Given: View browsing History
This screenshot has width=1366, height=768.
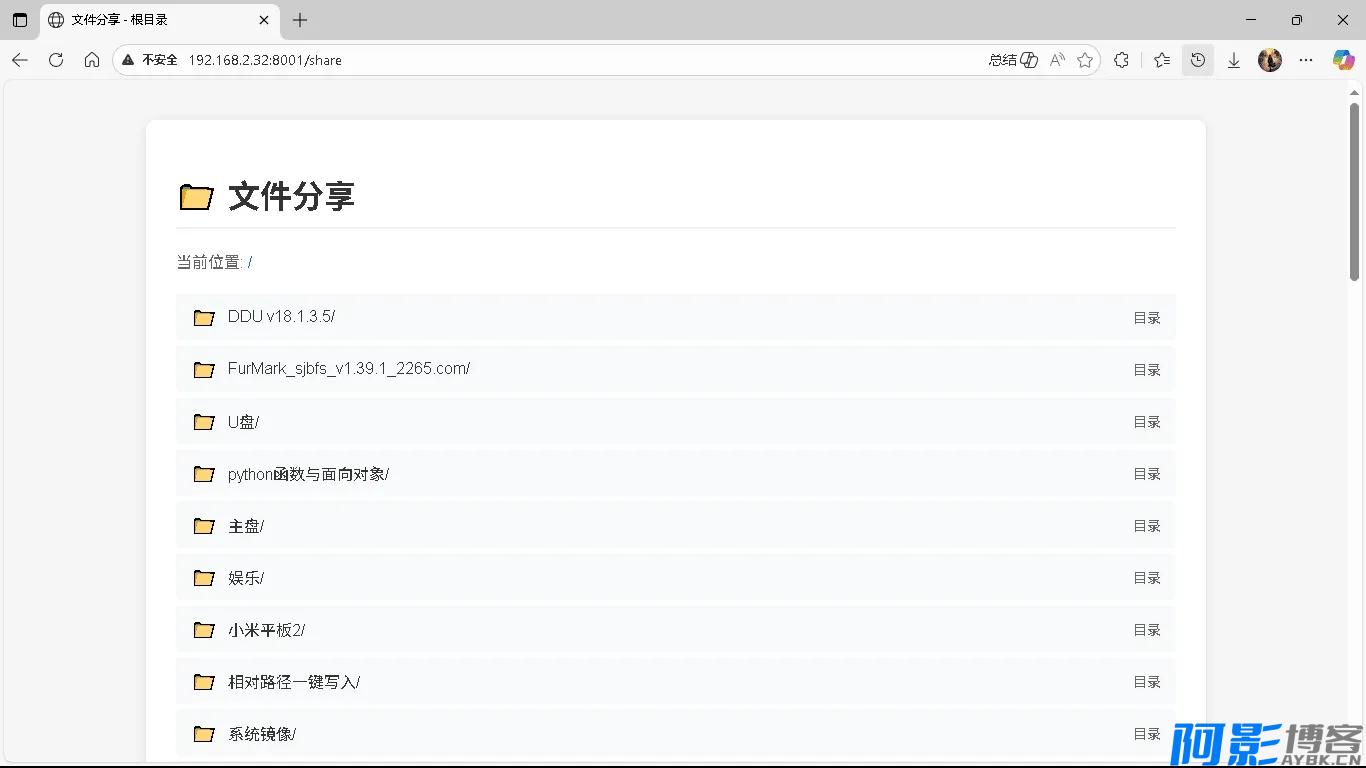Looking at the screenshot, I should coord(1197,60).
